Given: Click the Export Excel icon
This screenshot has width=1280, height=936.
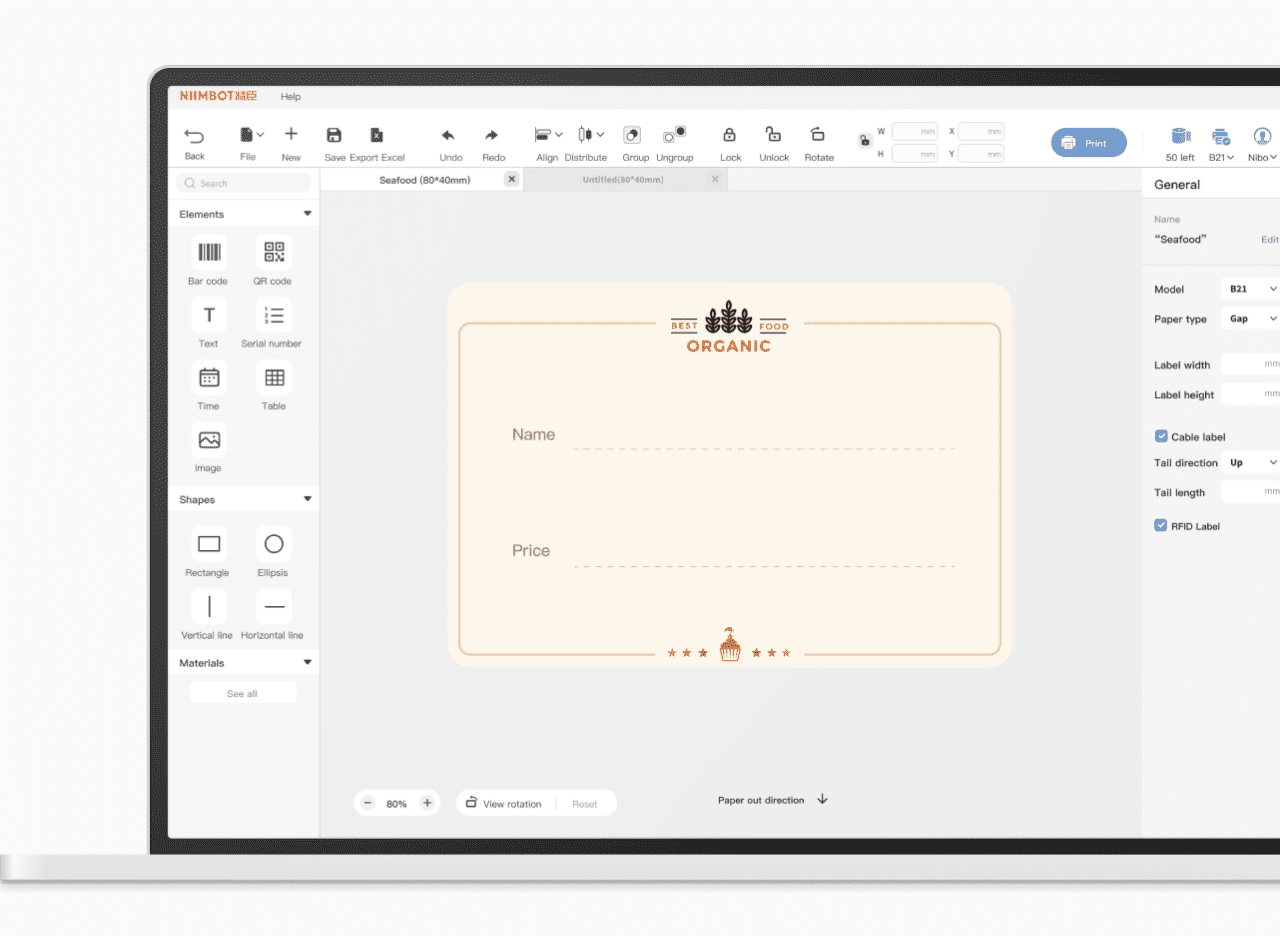Looking at the screenshot, I should 377,135.
